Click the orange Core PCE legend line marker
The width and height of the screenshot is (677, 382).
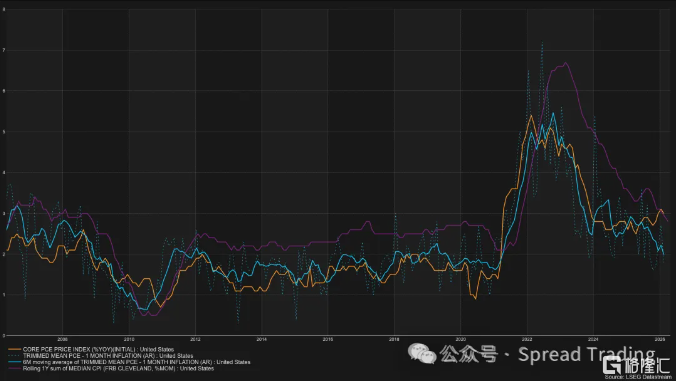coord(14,349)
